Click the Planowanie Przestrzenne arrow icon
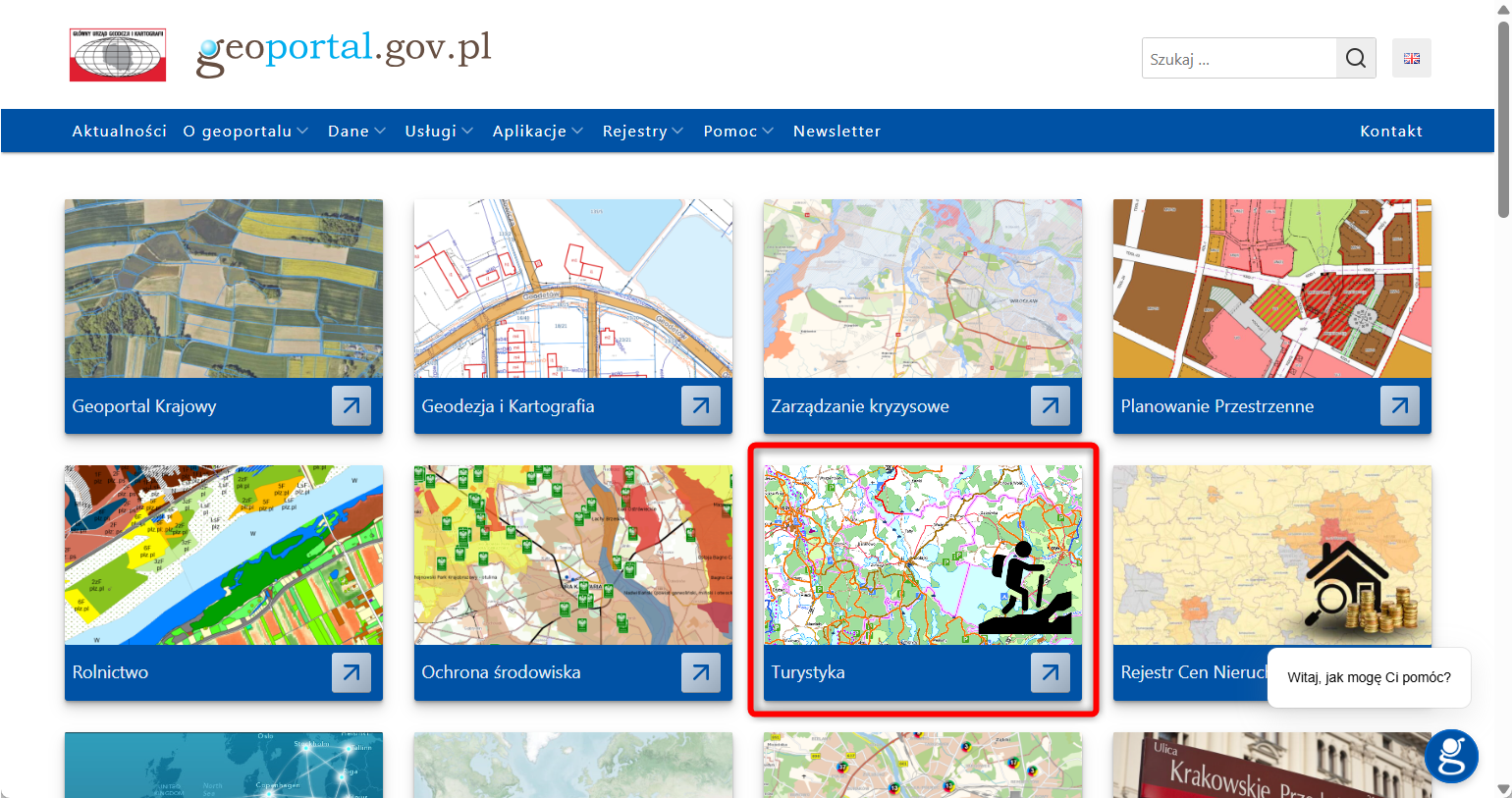Viewport: 1512px width, 798px height. [1398, 405]
